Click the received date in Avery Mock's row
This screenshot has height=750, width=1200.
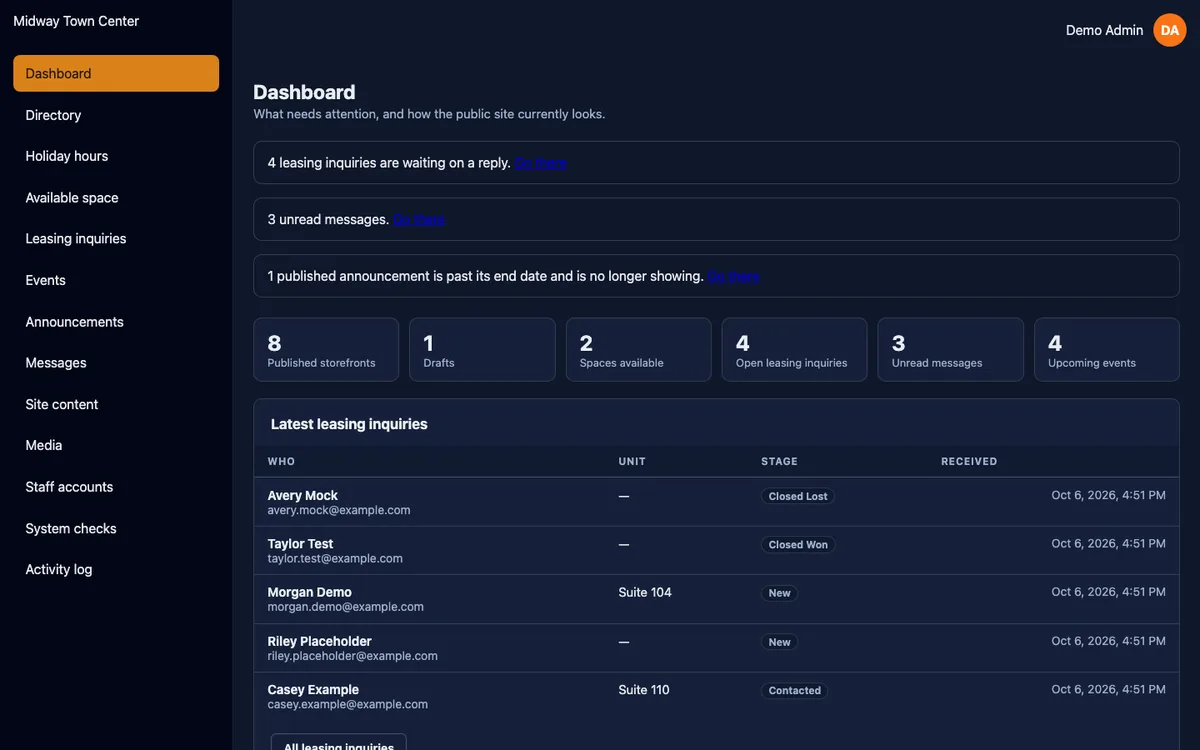click(x=1108, y=495)
